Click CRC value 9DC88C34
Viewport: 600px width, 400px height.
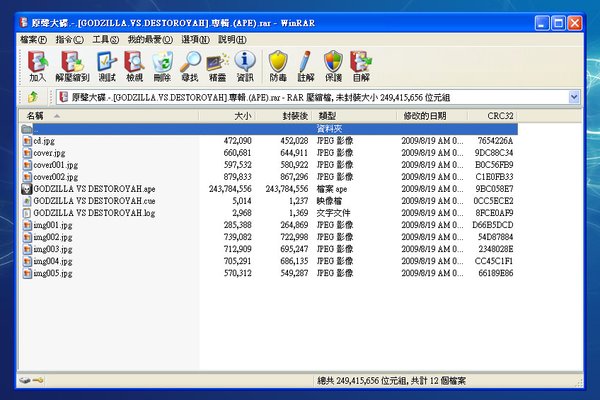click(x=494, y=153)
